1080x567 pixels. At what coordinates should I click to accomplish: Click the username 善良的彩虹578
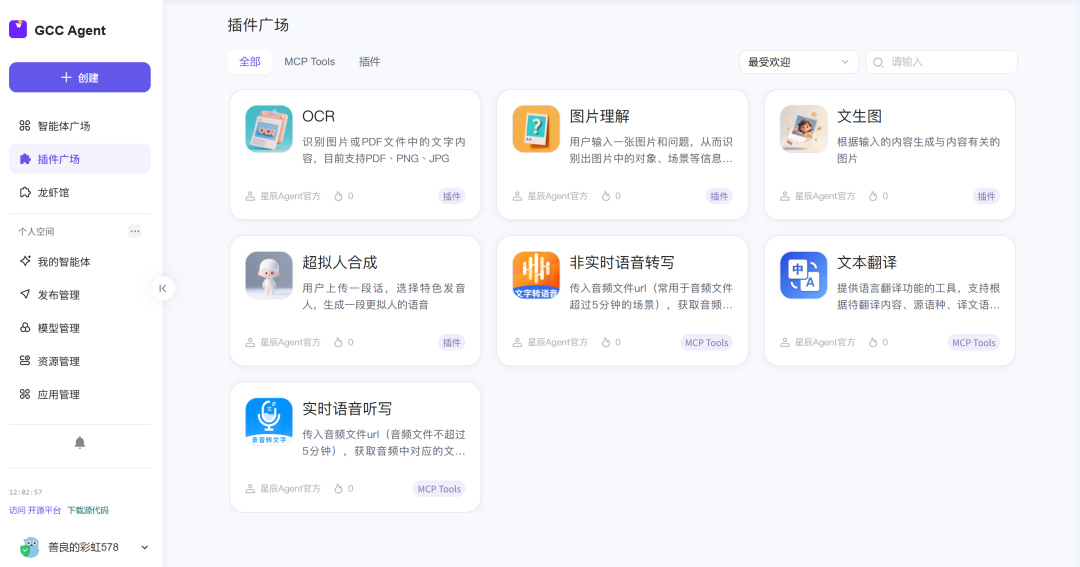pos(83,547)
